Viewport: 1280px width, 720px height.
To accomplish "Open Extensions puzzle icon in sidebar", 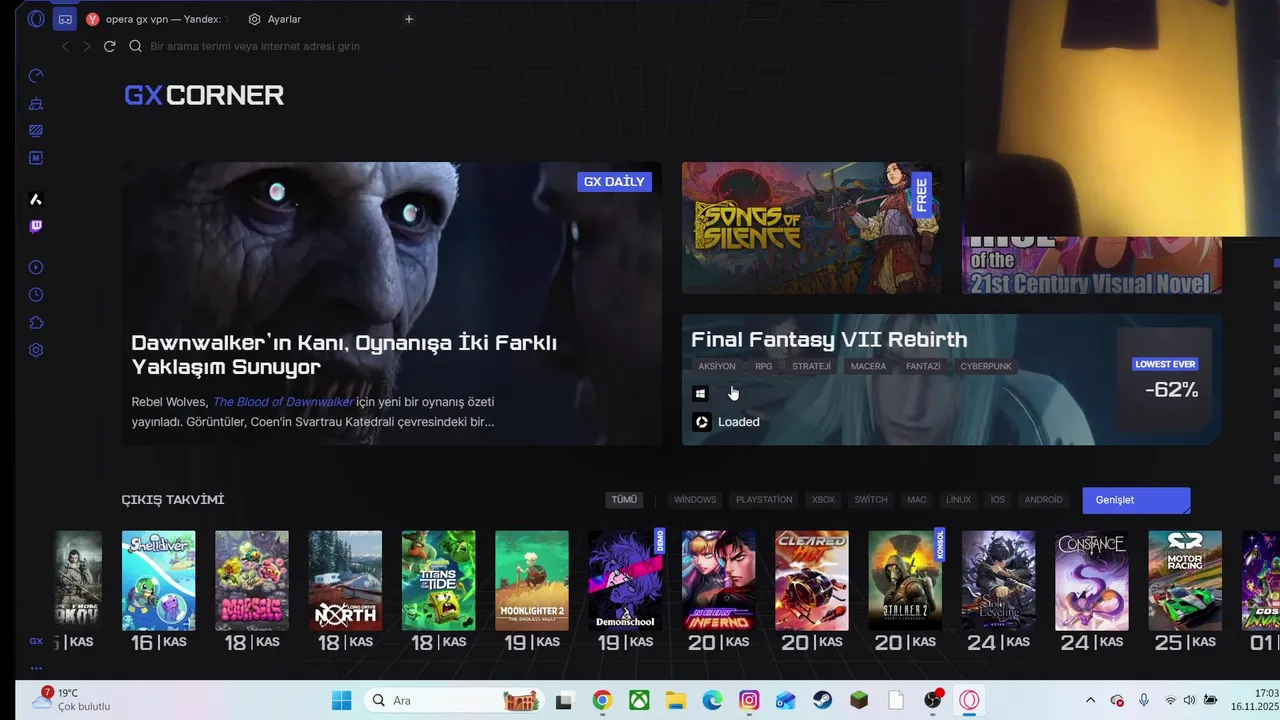I will click(36, 322).
